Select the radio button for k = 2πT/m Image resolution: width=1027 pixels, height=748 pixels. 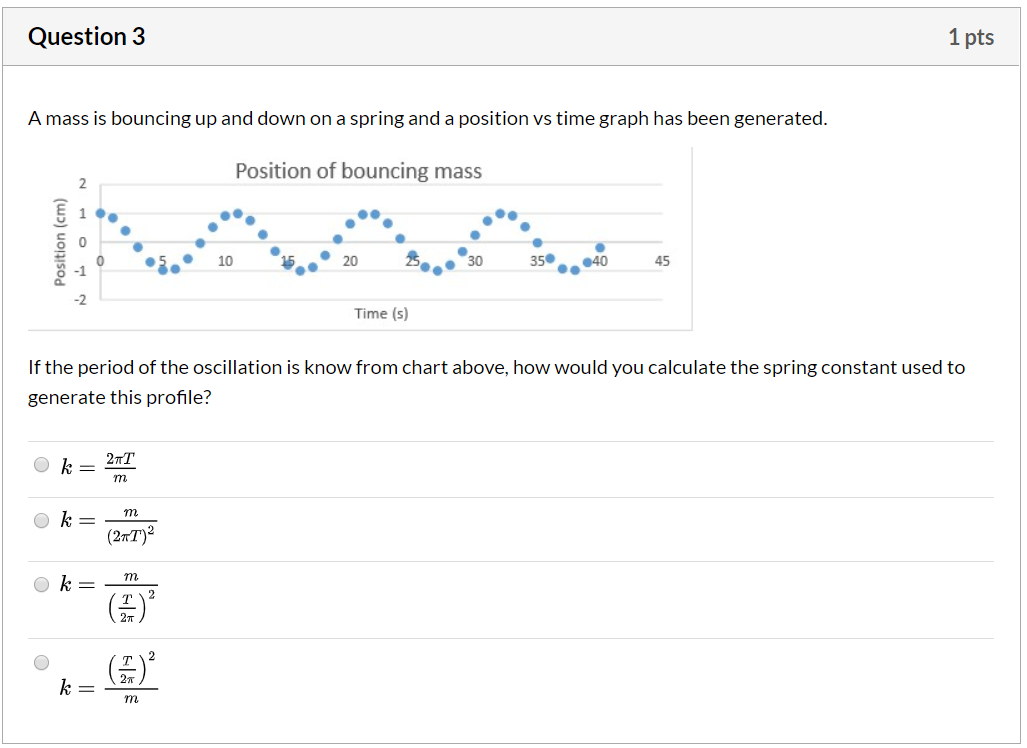click(x=41, y=463)
